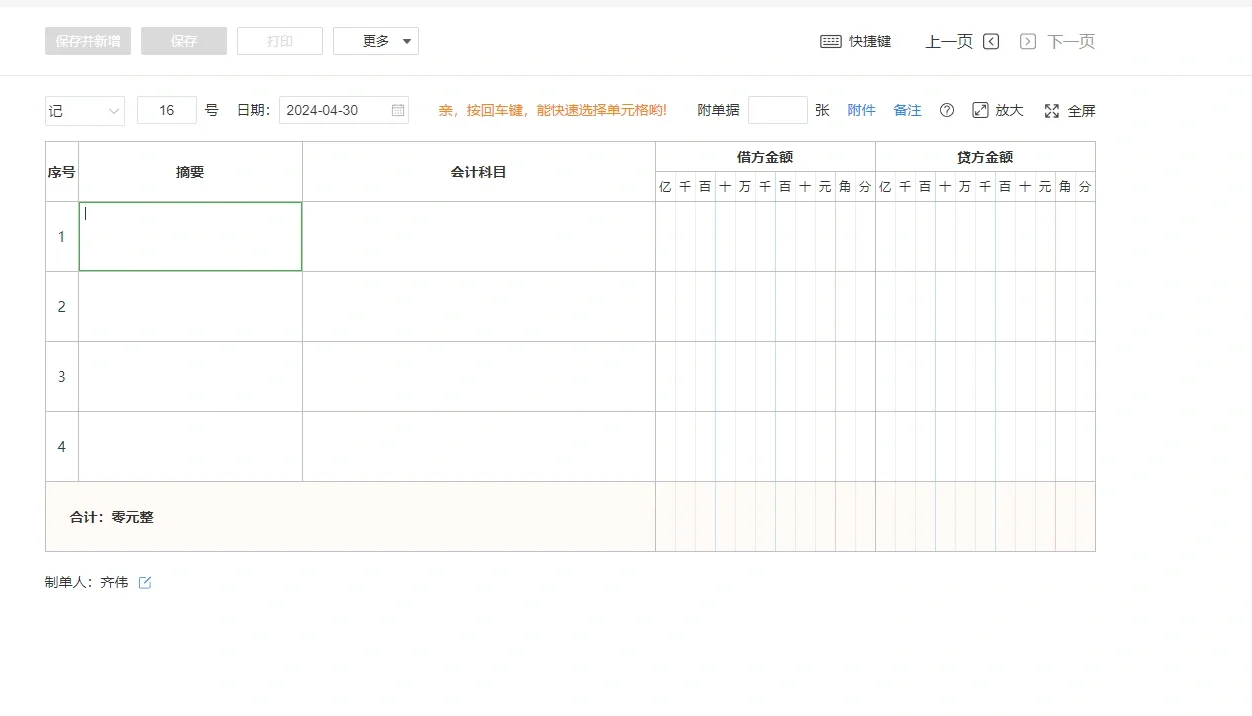This screenshot has height=716, width=1252.
Task: Click the 快捷键 keyboard shortcuts icon
Action: pos(831,41)
